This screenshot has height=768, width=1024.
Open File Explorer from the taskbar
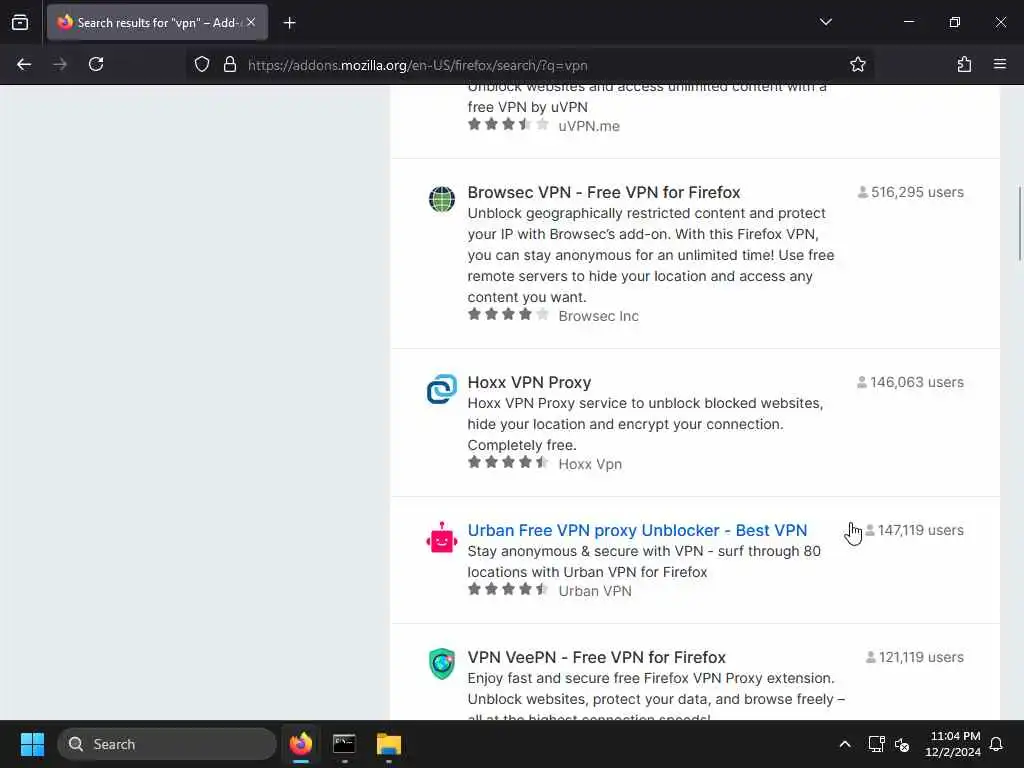[x=389, y=744]
